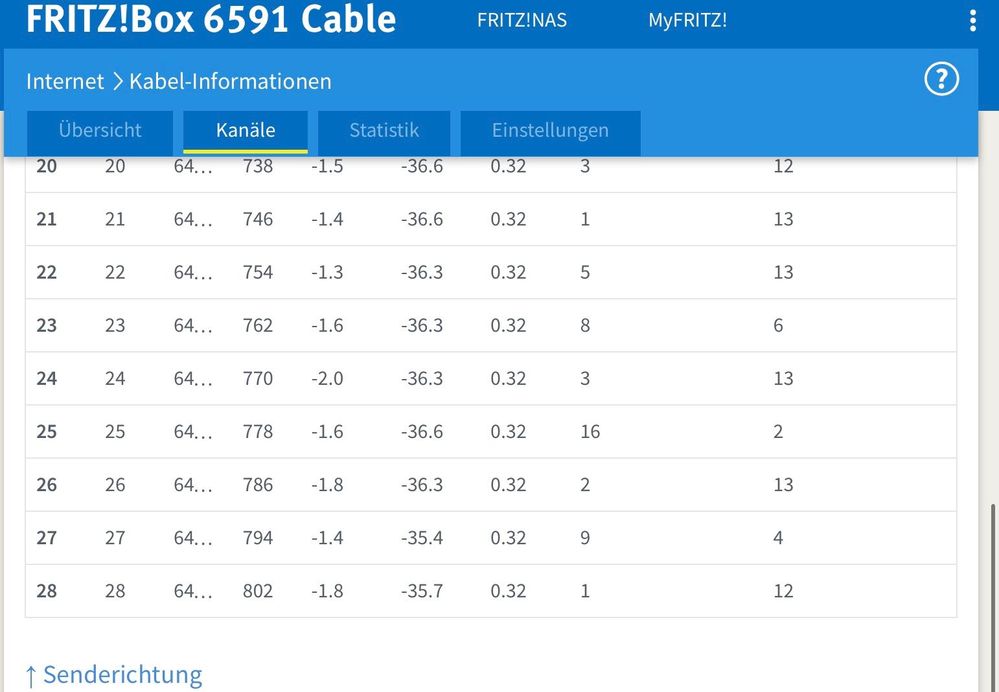
Task: Click the -35.4 value in row 27
Action: point(422,538)
